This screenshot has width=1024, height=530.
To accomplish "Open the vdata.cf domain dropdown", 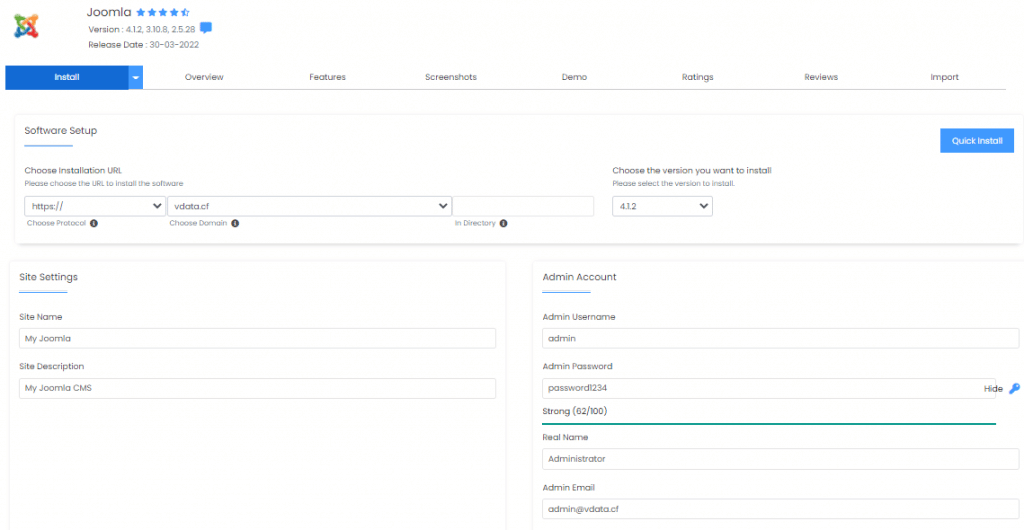I will click(310, 206).
